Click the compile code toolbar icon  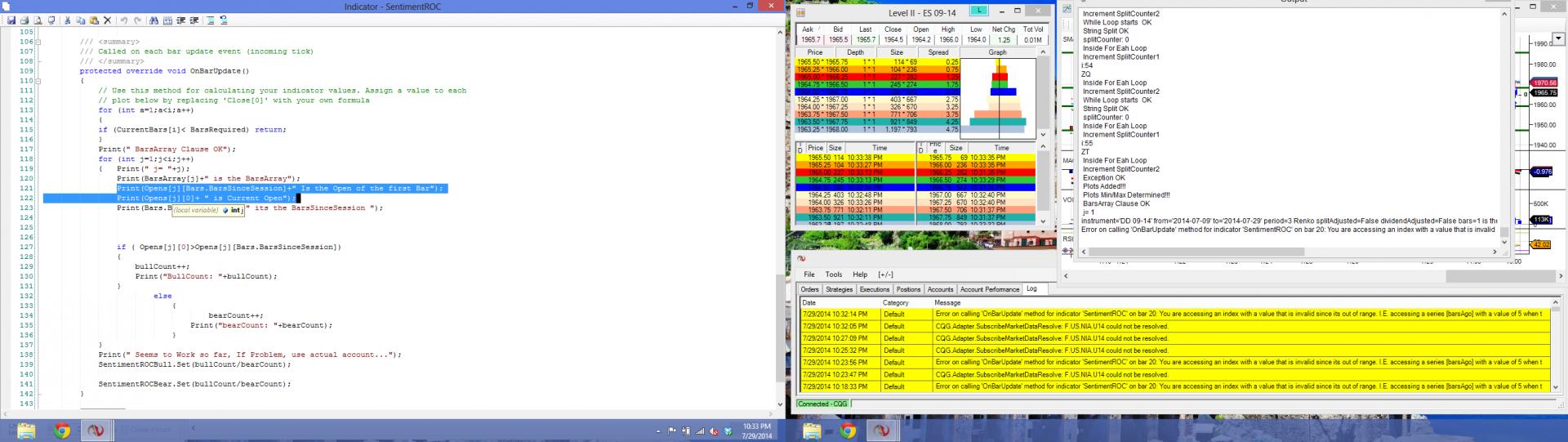click(x=210, y=20)
